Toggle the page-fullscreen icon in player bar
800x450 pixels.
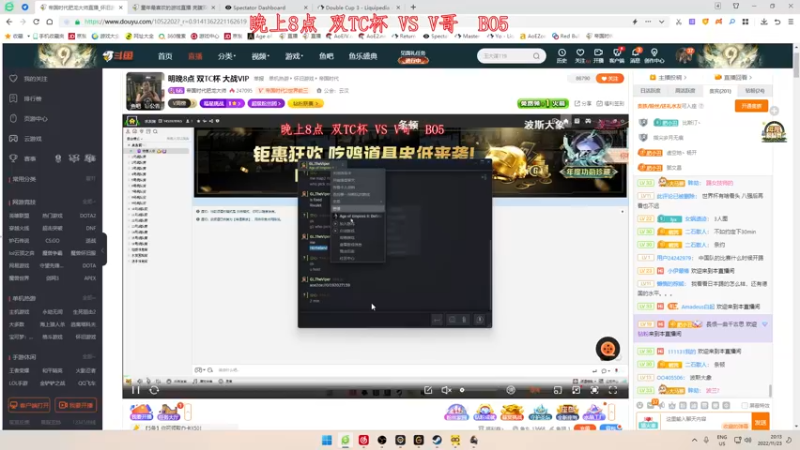(594, 390)
